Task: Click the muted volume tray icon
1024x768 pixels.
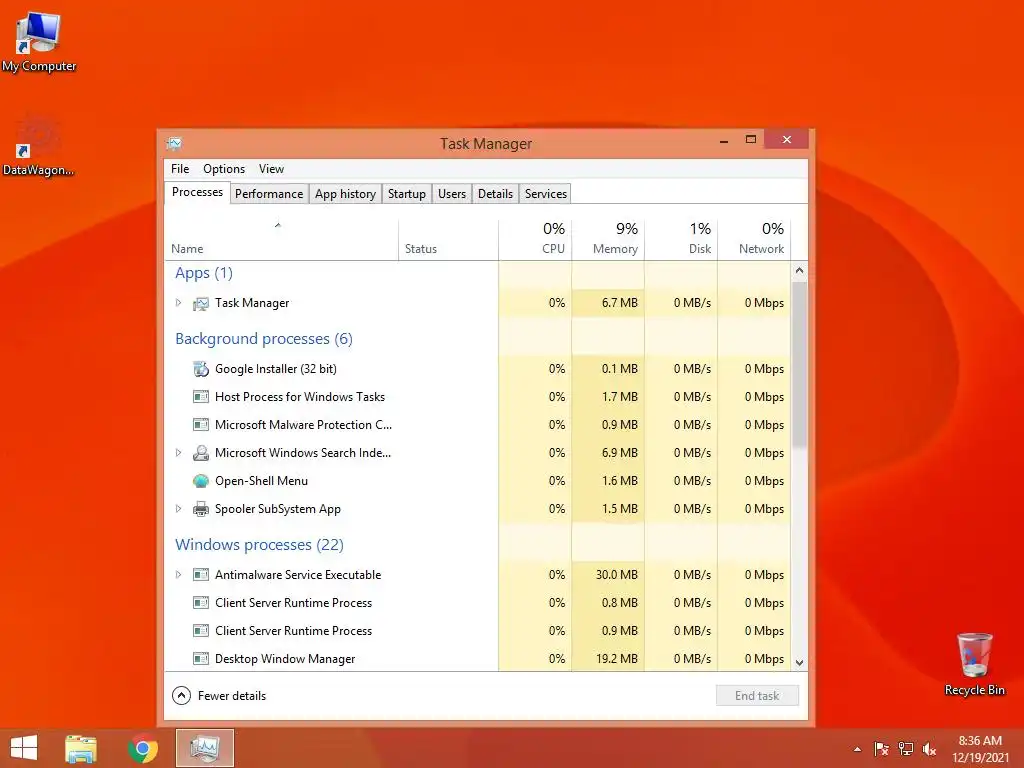Action: [x=929, y=749]
